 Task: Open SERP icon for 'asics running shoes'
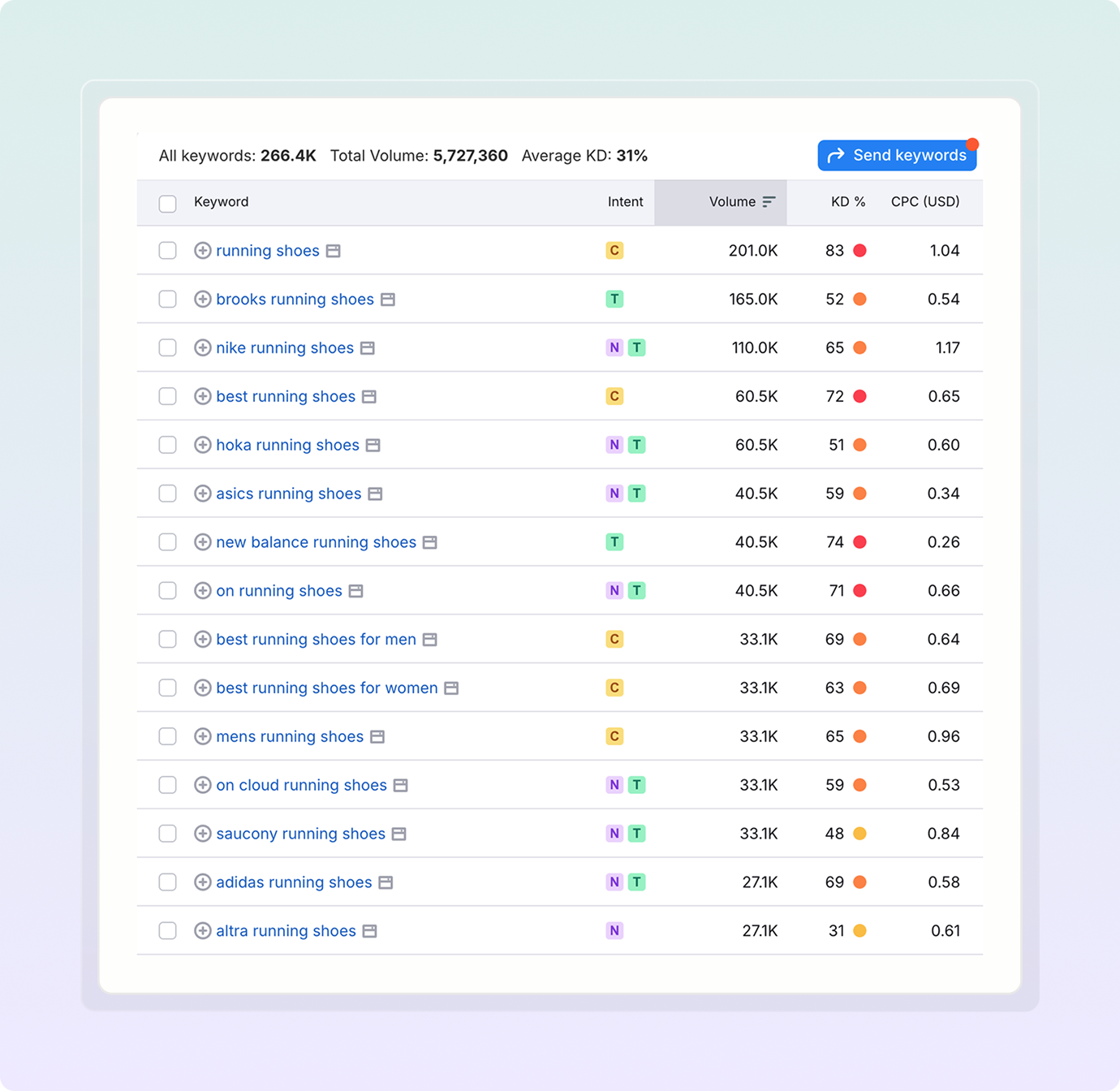(x=375, y=494)
